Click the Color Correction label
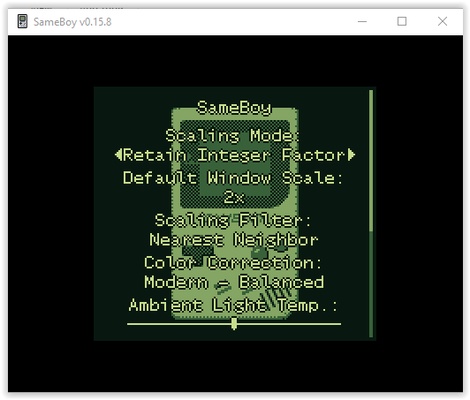The height and width of the screenshot is (400, 470). [233, 263]
